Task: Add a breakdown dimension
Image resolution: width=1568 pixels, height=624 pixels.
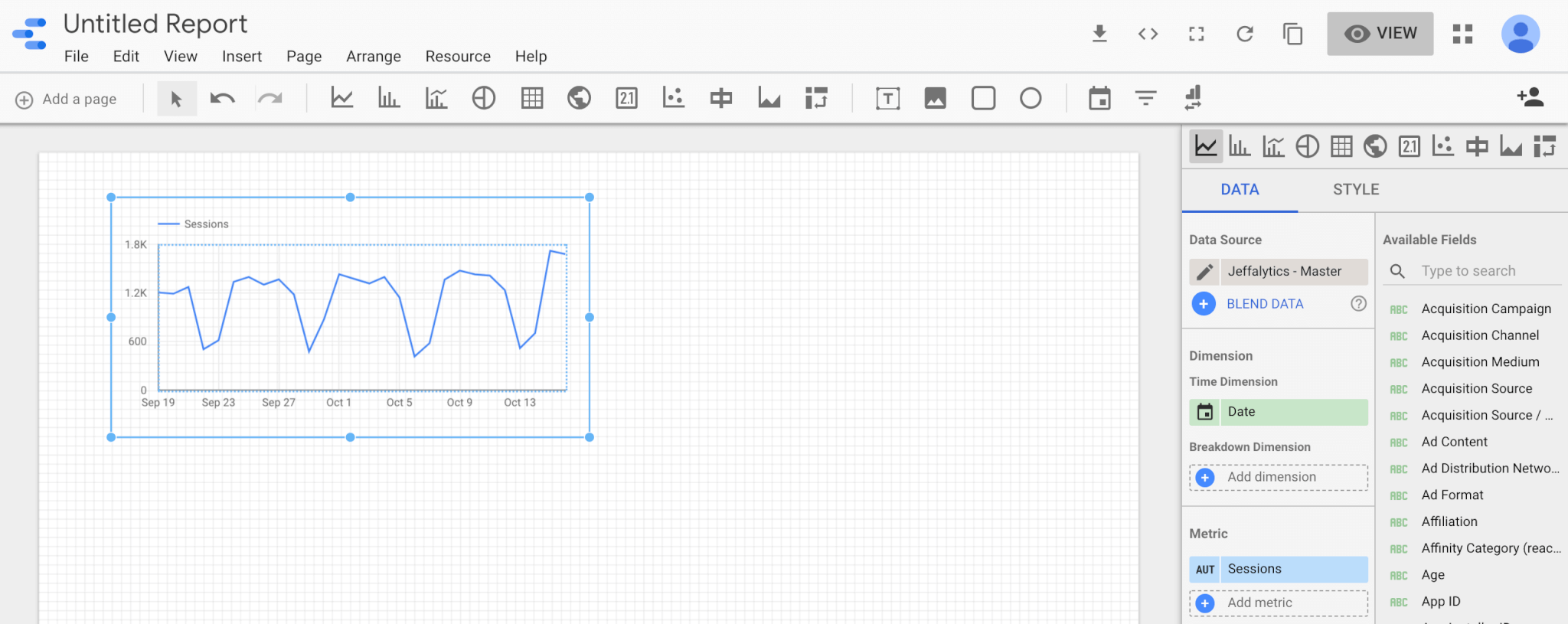Action: click(1279, 477)
